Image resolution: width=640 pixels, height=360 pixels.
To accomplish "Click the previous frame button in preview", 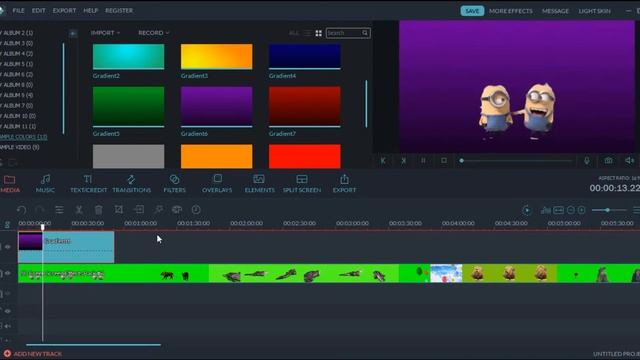I will coord(383,161).
